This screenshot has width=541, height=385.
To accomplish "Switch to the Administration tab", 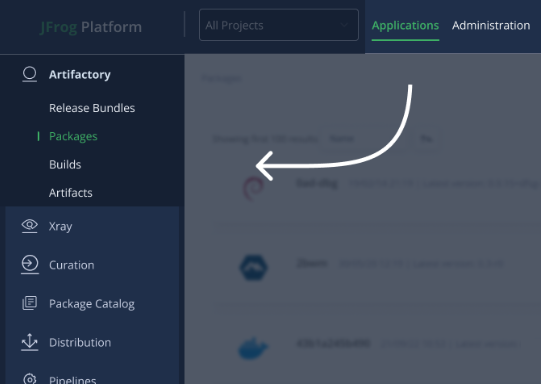I will click(491, 26).
